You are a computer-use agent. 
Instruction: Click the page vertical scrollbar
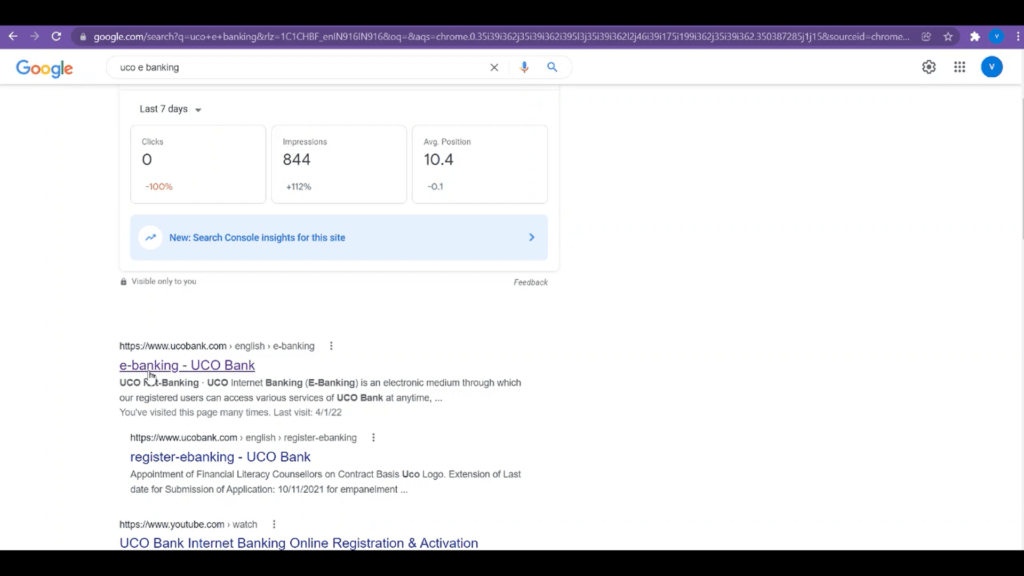pos(1021,170)
